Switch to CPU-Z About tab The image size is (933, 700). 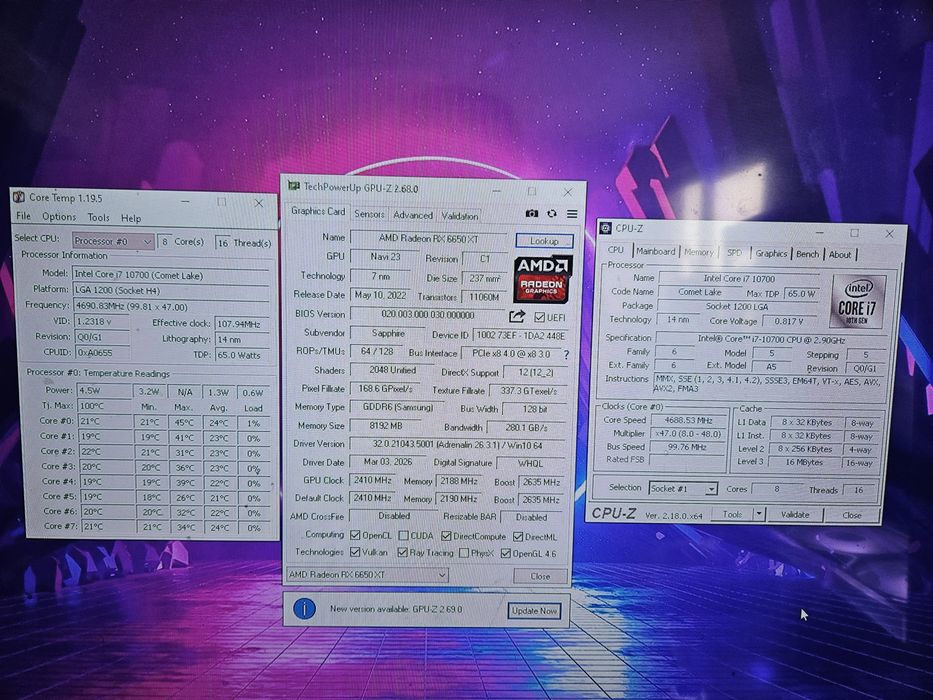[840, 254]
